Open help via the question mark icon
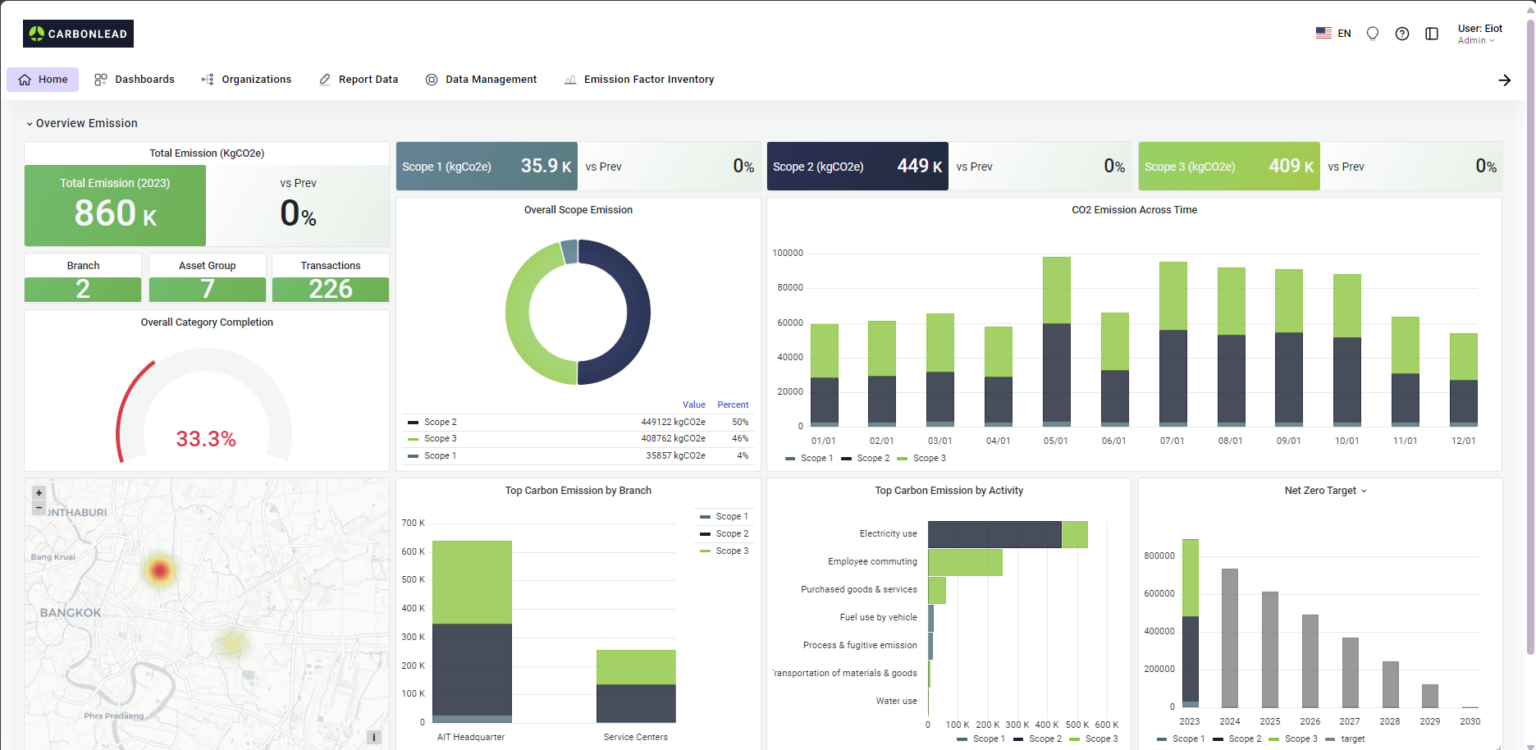Screen dimensions: 1536x750 [x=1402, y=33]
